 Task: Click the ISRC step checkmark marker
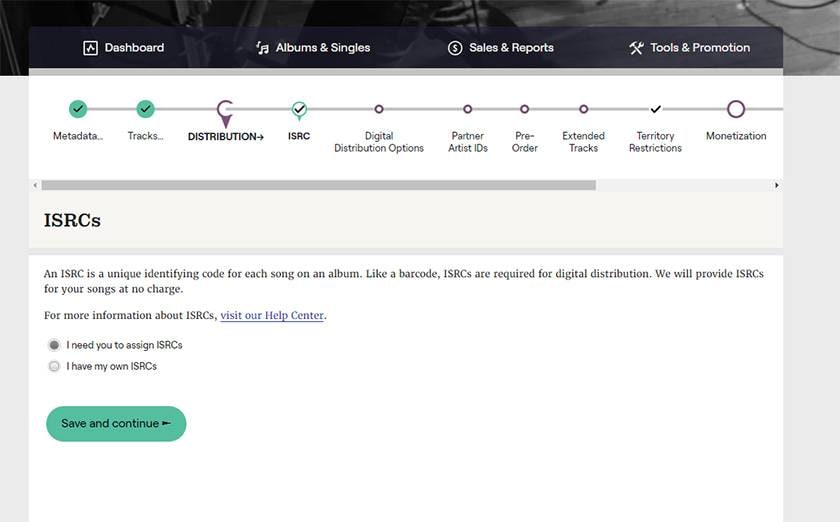point(299,110)
